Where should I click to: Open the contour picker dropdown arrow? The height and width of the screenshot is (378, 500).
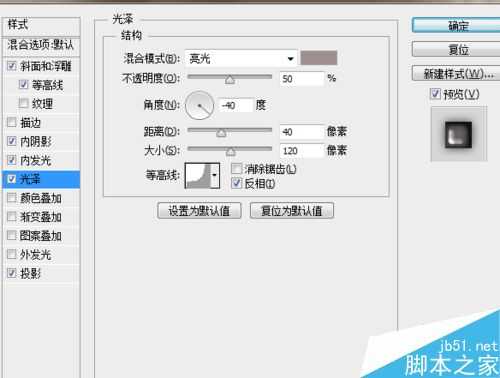215,175
